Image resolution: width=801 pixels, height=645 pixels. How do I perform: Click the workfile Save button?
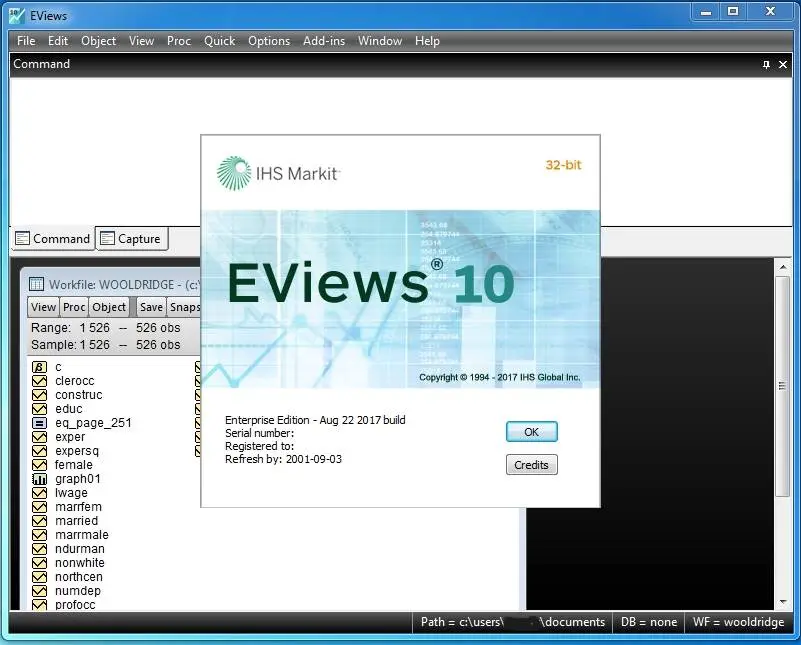[x=151, y=307]
